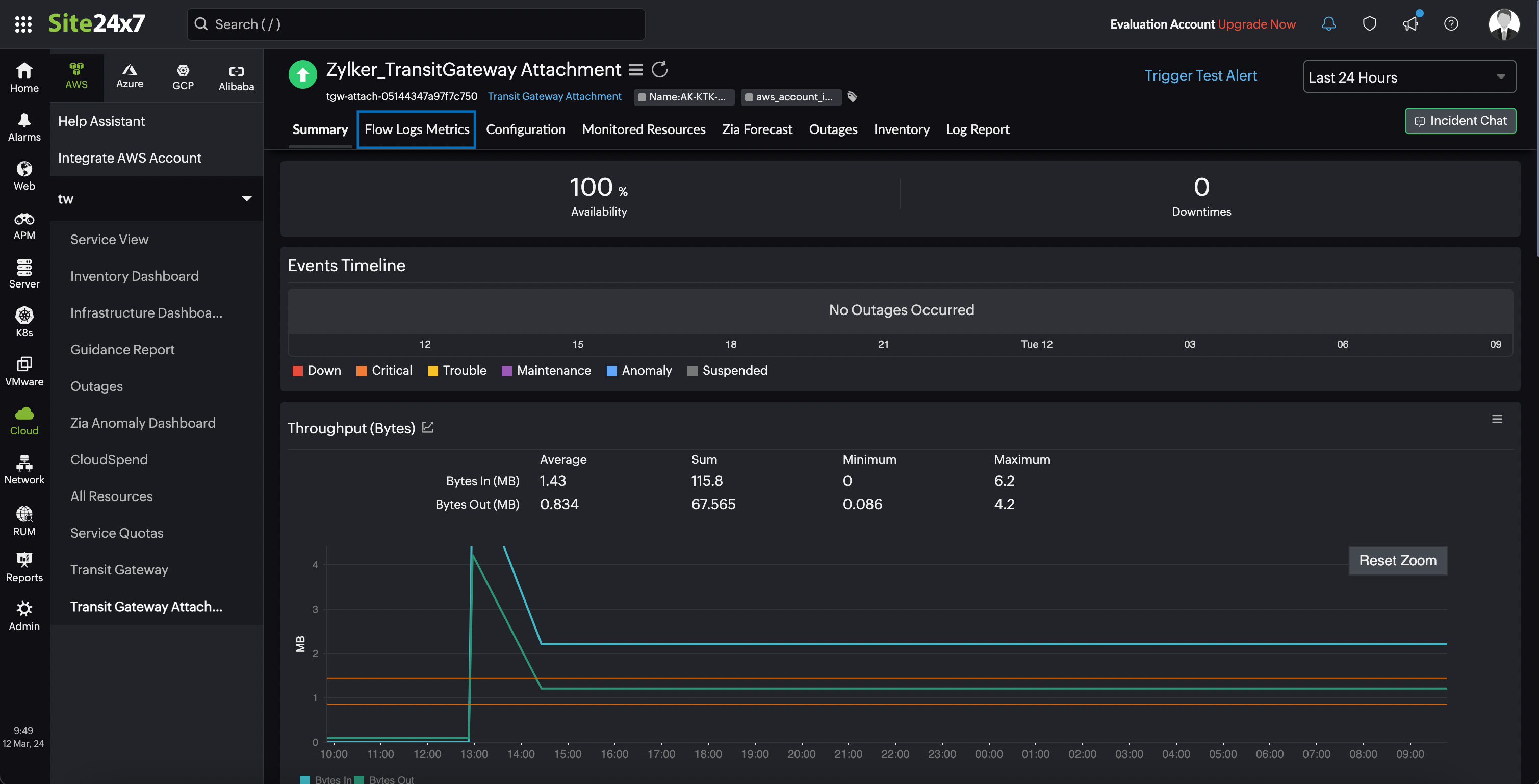Viewport: 1539px width, 784px height.
Task: Click the Trigger Test Alert link
Action: 1200,76
